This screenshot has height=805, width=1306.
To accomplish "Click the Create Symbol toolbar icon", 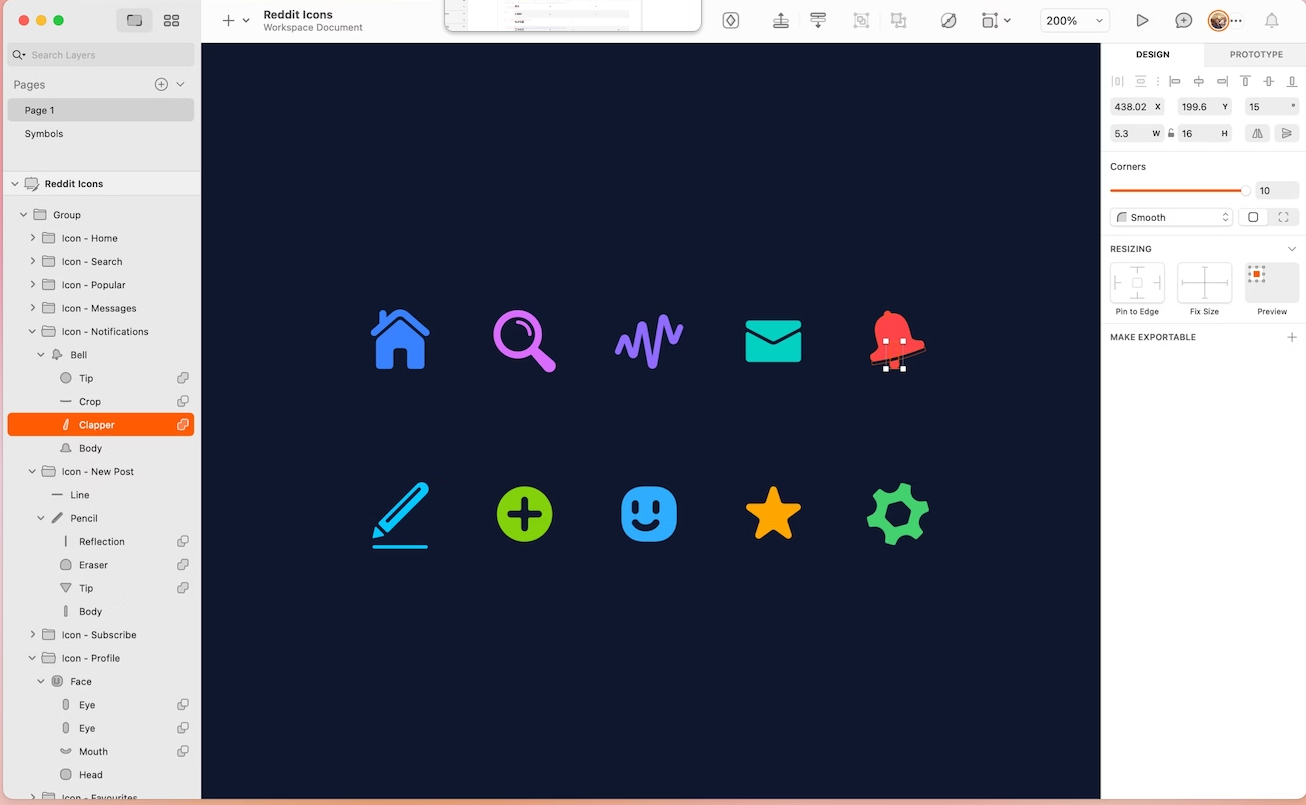I will [x=731, y=20].
